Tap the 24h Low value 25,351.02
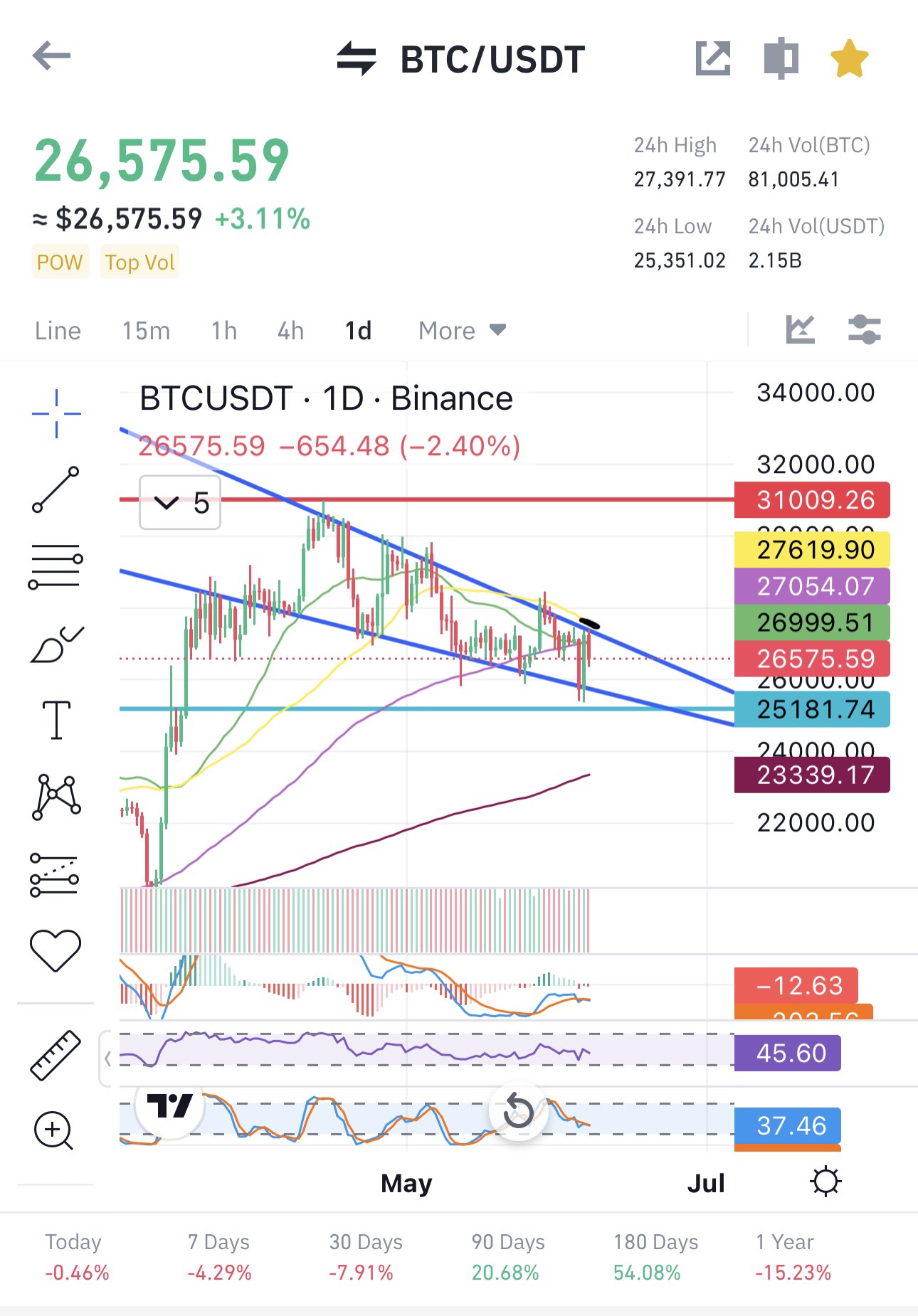This screenshot has width=918, height=1316. click(680, 260)
